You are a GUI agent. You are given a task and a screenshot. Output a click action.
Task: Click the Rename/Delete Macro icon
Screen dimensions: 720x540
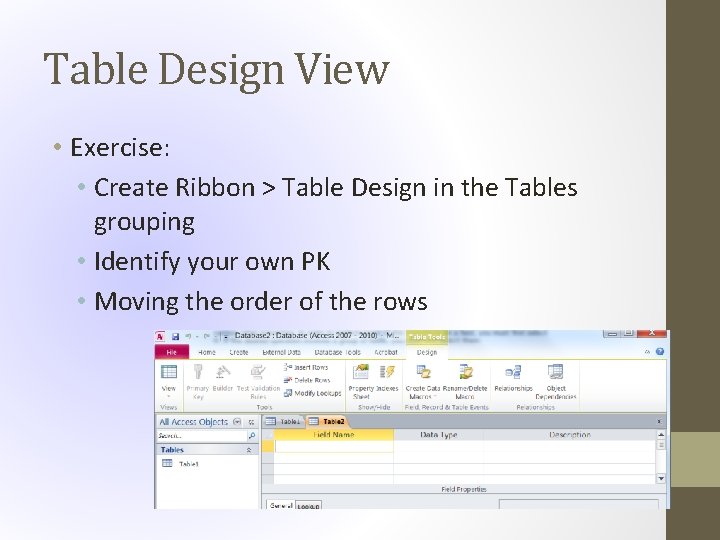pyautogui.click(x=466, y=372)
